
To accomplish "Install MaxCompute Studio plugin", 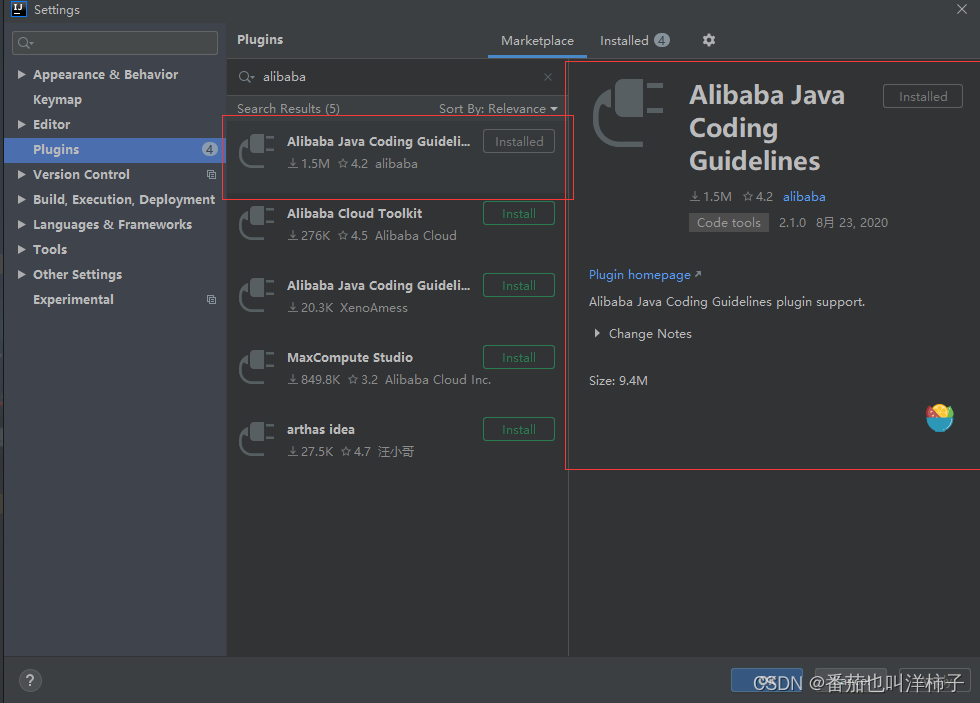I will coord(519,357).
